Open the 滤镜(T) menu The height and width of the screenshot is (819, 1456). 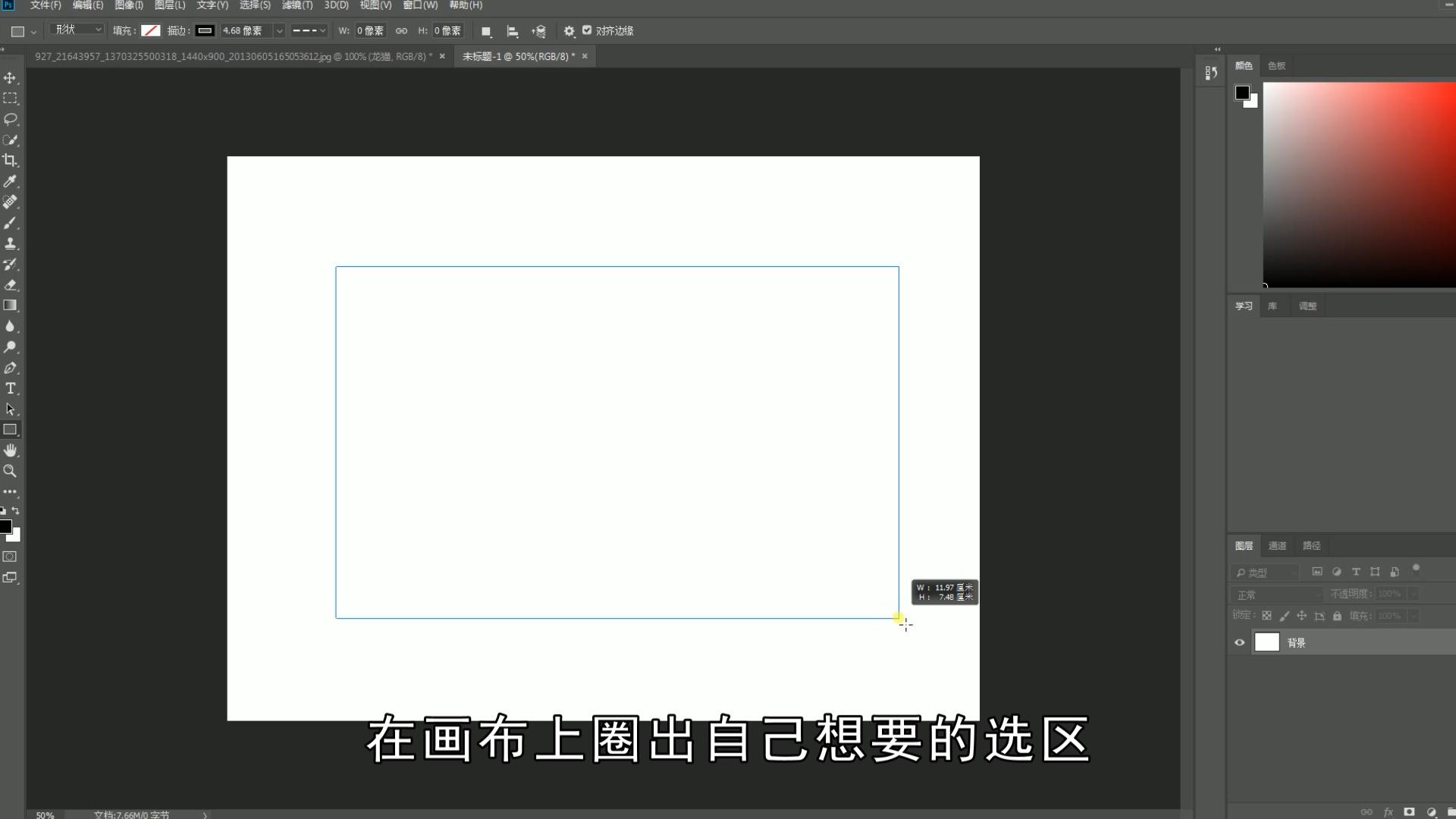297,5
